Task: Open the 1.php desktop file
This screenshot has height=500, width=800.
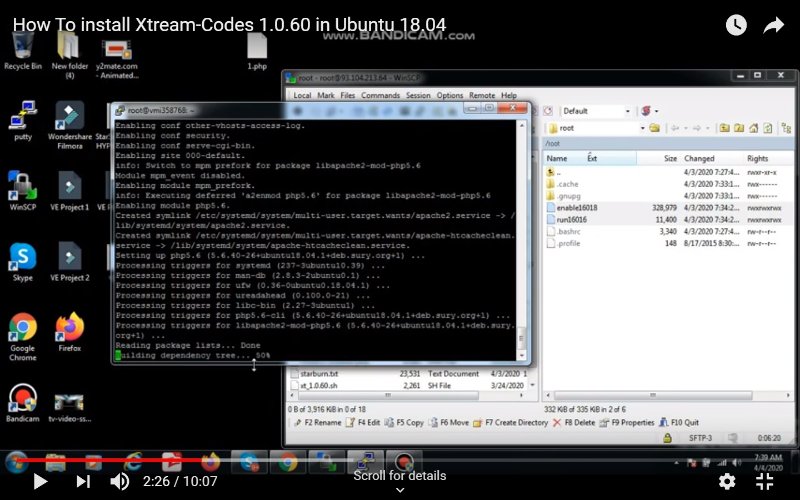Action: (x=257, y=51)
